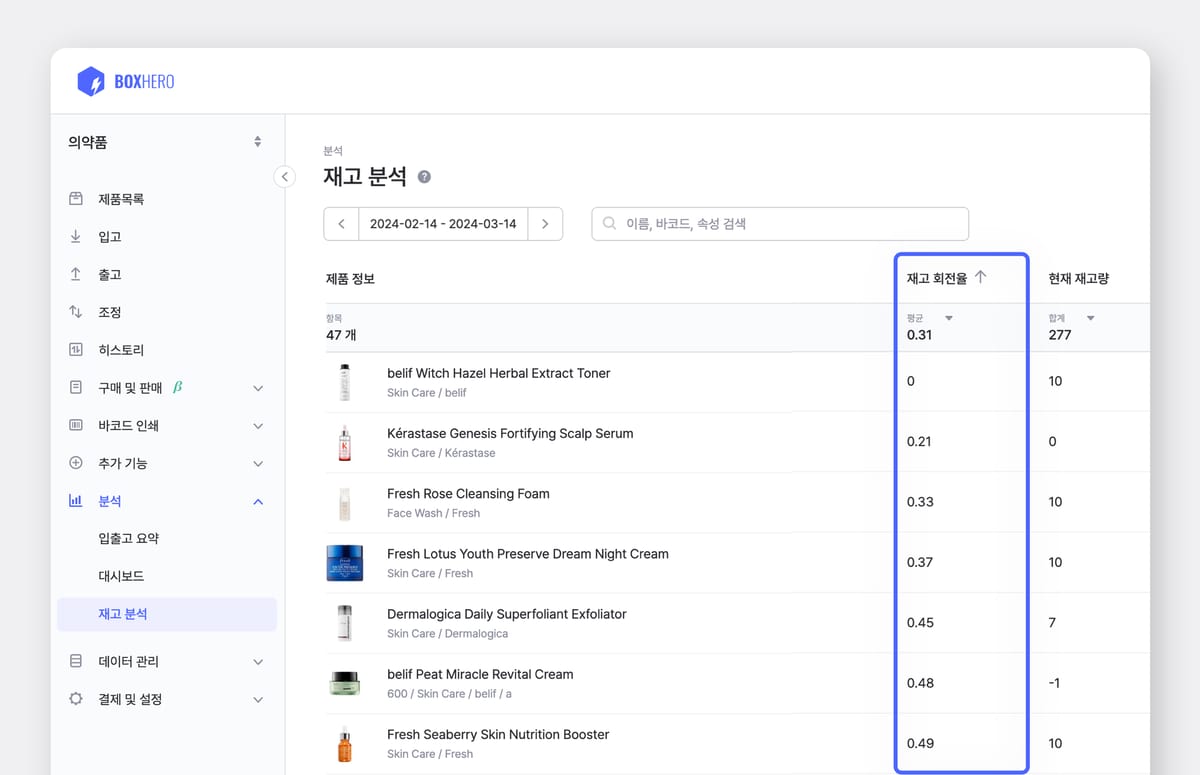Select the 조정 up-down arrows icon

(75, 311)
